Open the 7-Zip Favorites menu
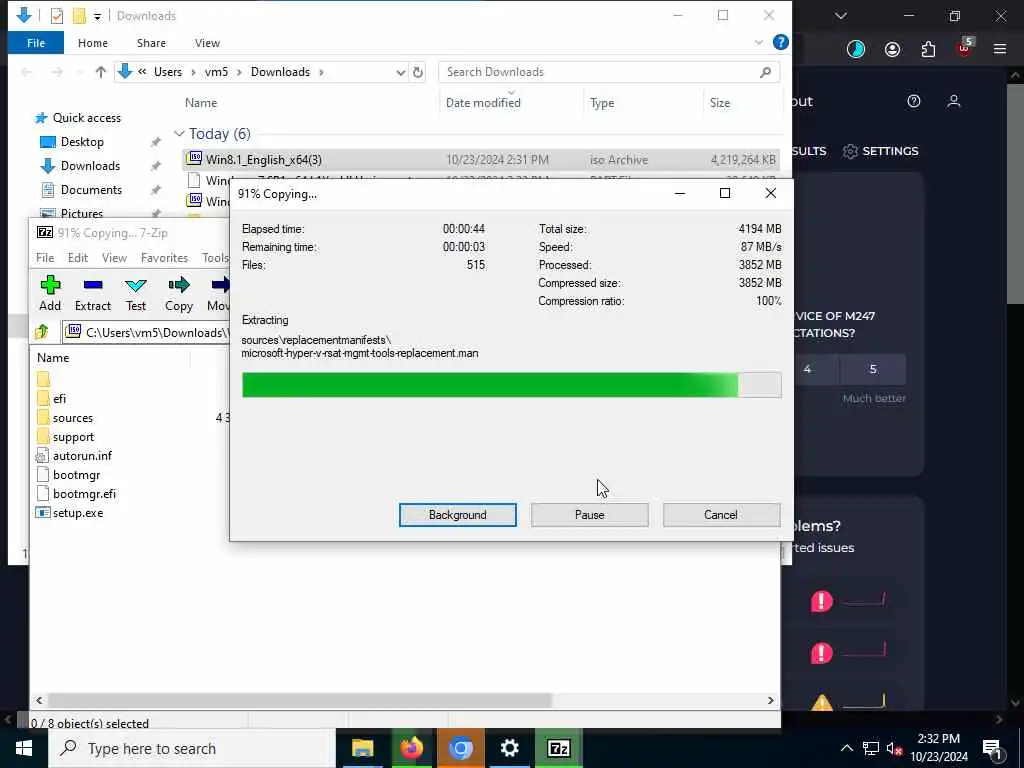Image resolution: width=1024 pixels, height=768 pixels. 164,258
